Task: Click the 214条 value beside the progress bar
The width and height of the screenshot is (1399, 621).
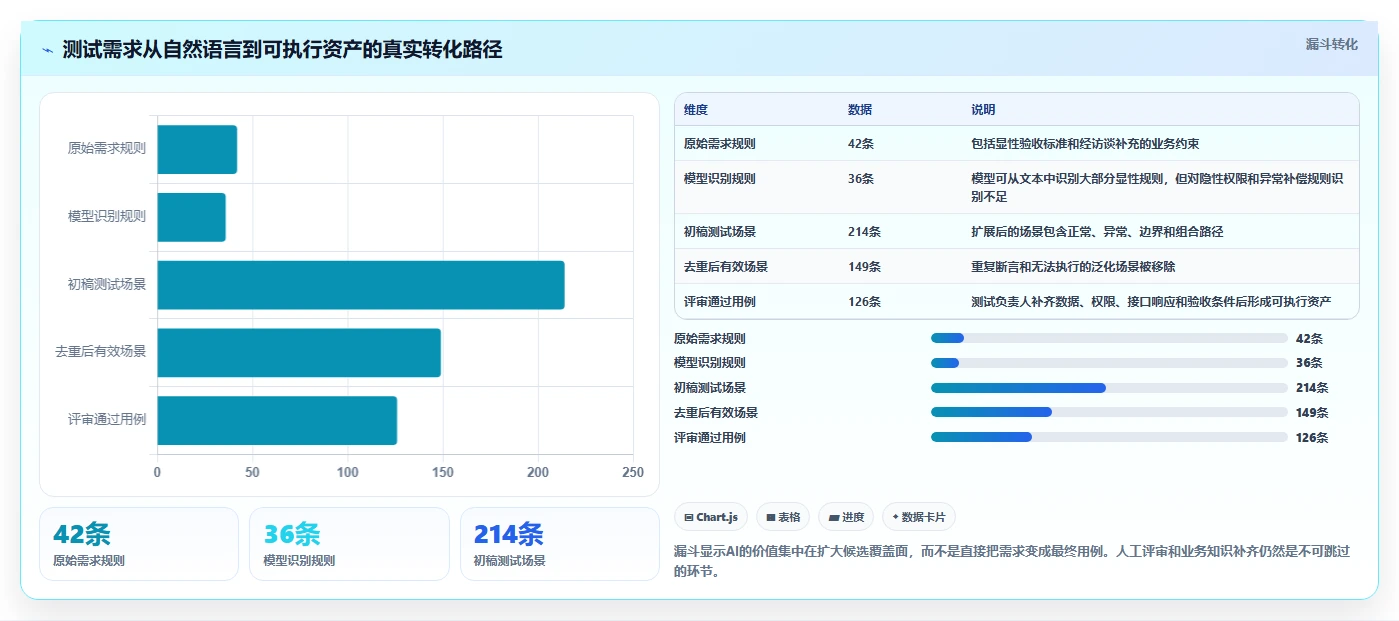Action: pos(1312,388)
